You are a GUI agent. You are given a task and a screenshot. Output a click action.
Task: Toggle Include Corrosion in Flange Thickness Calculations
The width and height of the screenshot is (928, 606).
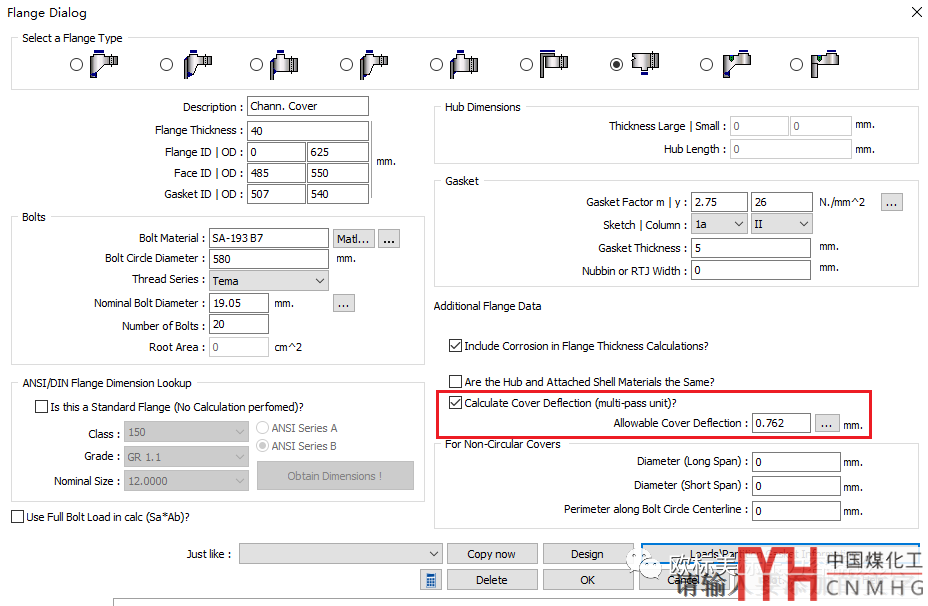point(456,346)
